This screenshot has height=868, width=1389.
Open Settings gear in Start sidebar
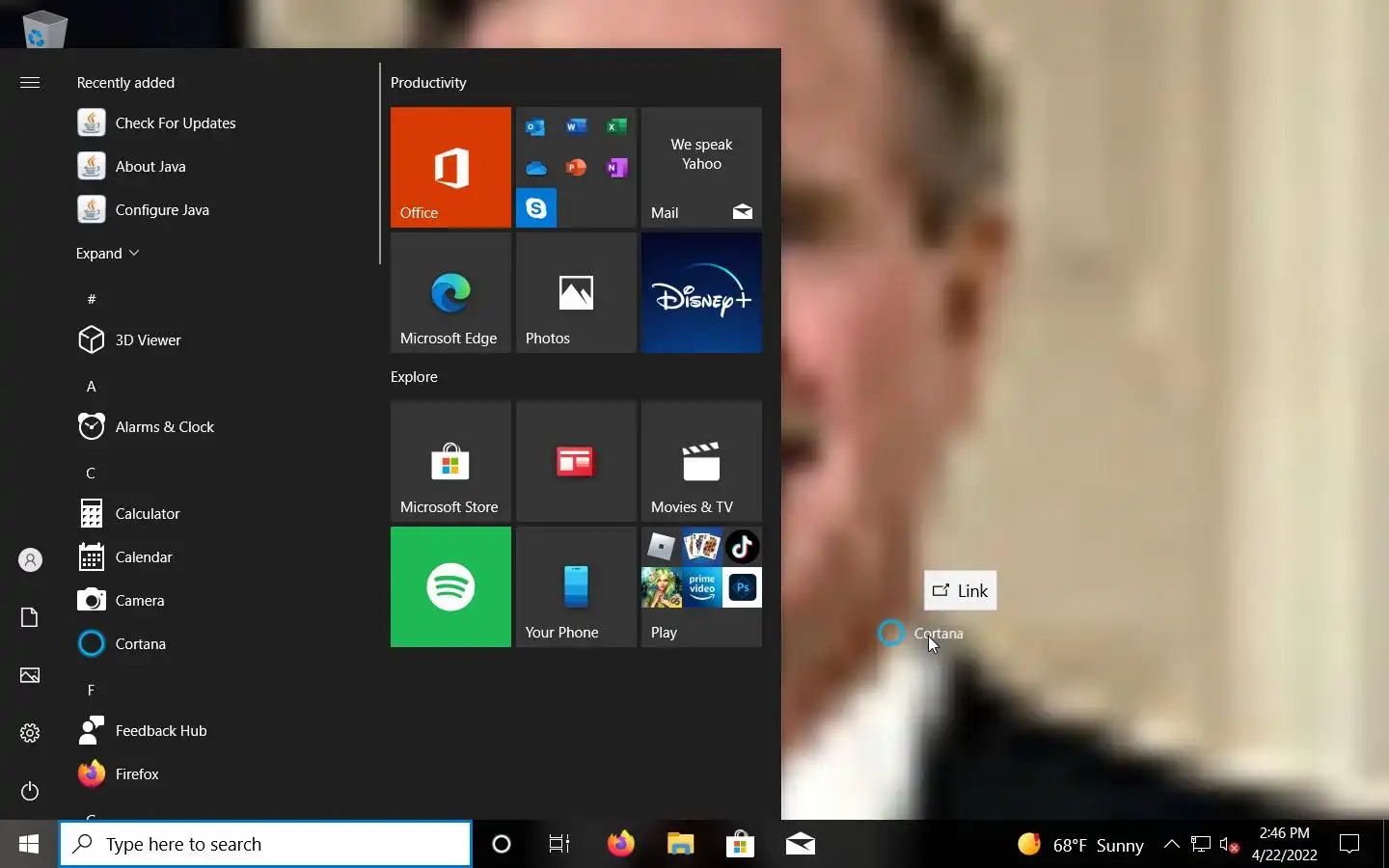30,733
